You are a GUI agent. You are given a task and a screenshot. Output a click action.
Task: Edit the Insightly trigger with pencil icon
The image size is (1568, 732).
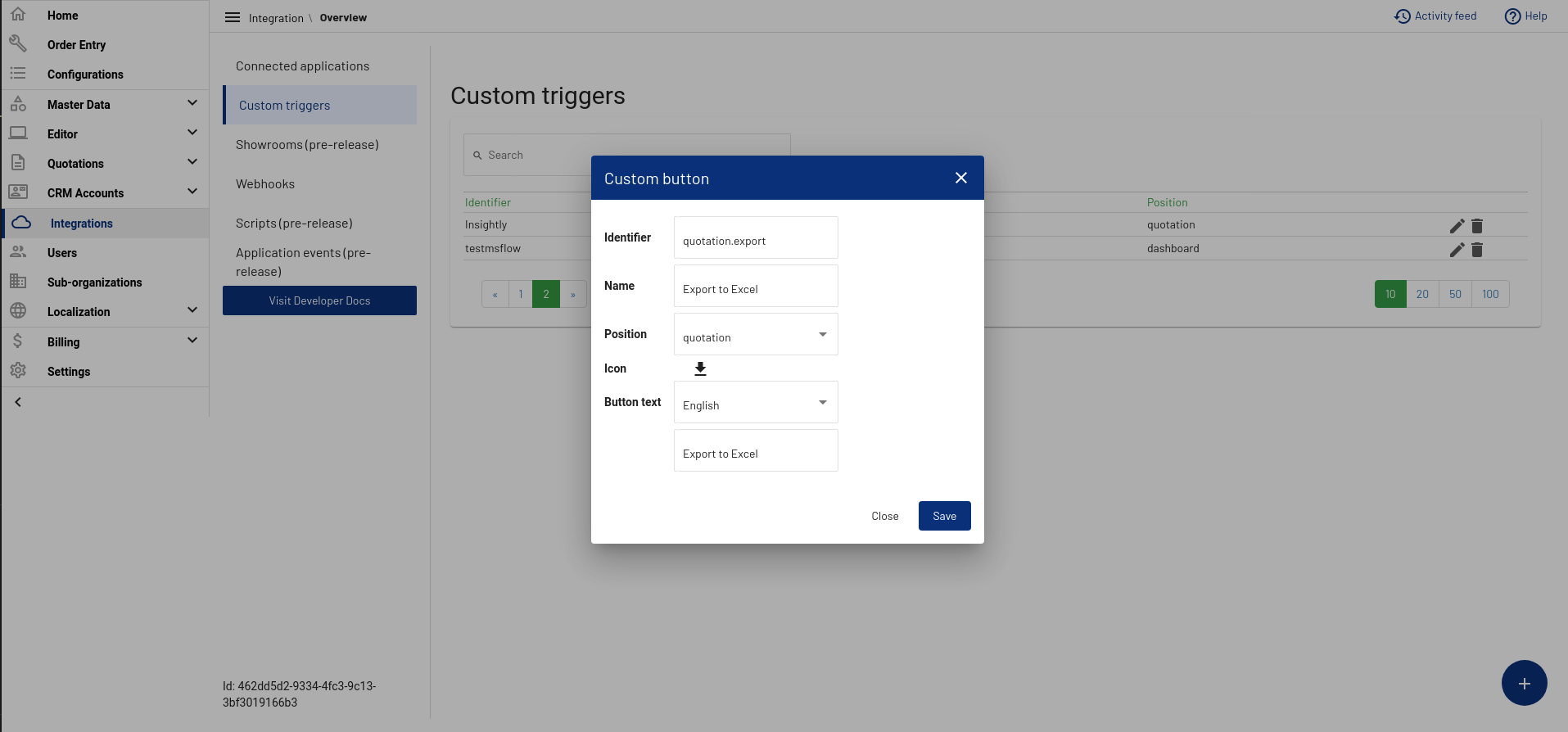(x=1457, y=226)
